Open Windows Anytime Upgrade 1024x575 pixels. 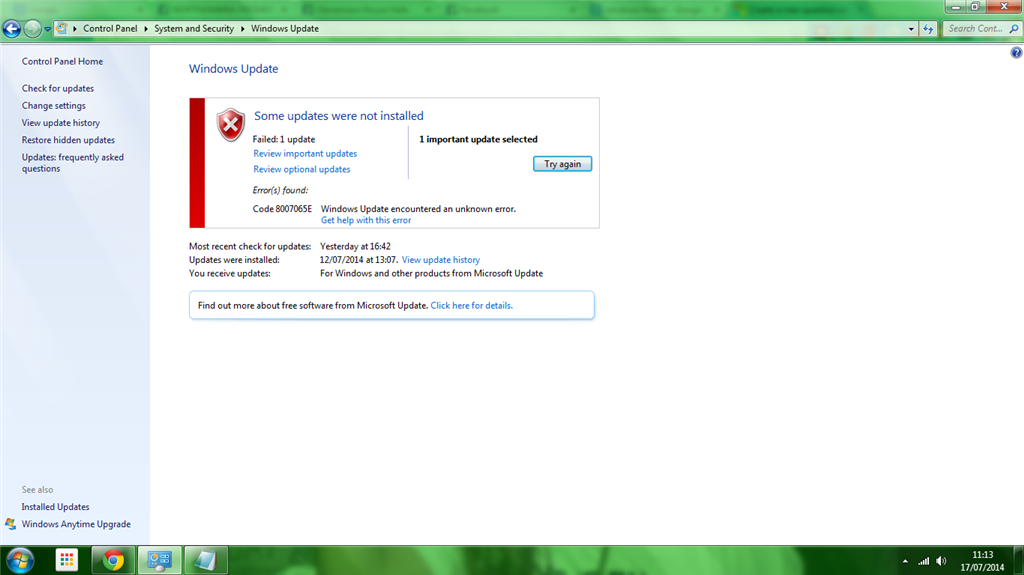click(76, 524)
